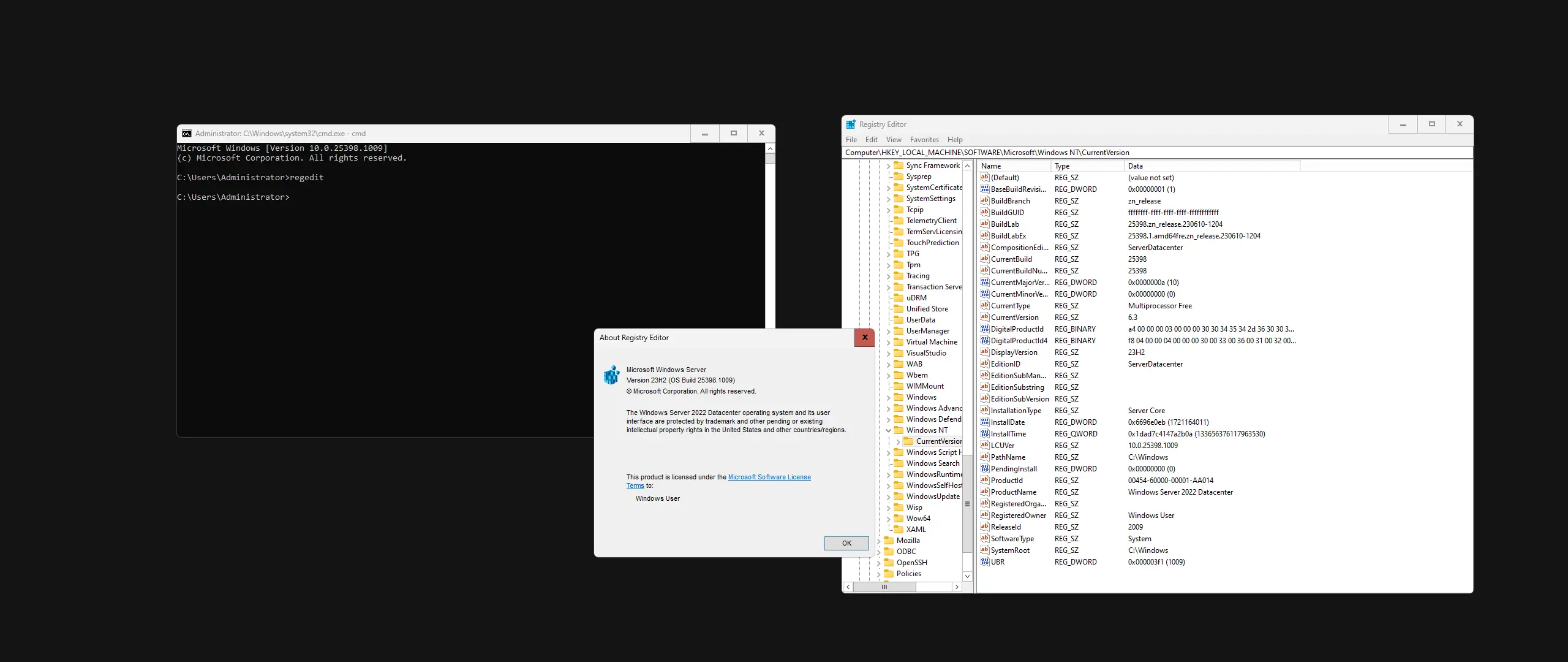Viewport: 1568px width, 662px height.
Task: Expand the Policies tree node
Action: 879,574
